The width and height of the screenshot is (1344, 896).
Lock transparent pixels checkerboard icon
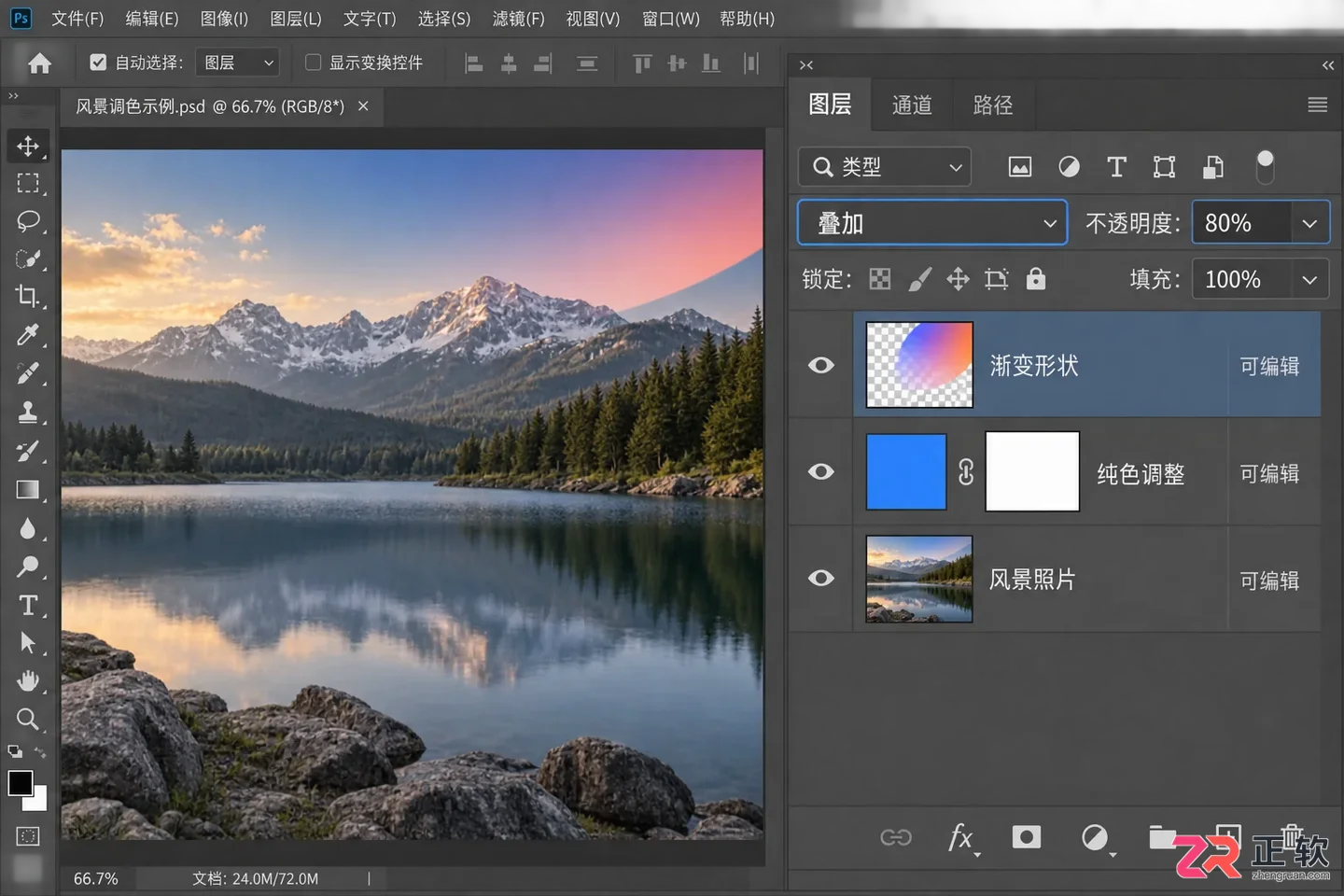click(880, 279)
